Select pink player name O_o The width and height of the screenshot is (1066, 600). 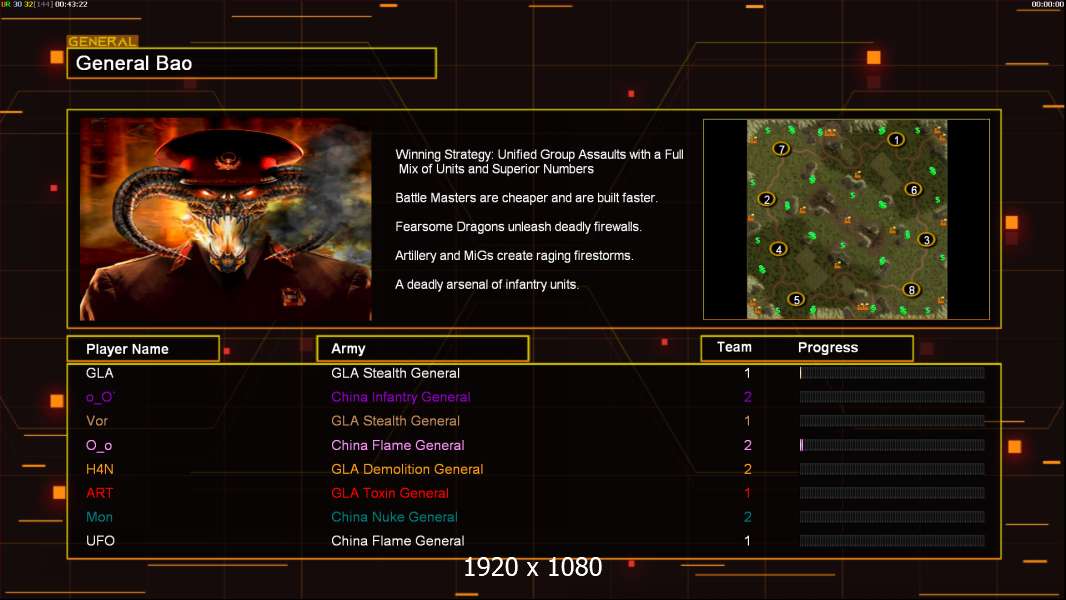[99, 445]
